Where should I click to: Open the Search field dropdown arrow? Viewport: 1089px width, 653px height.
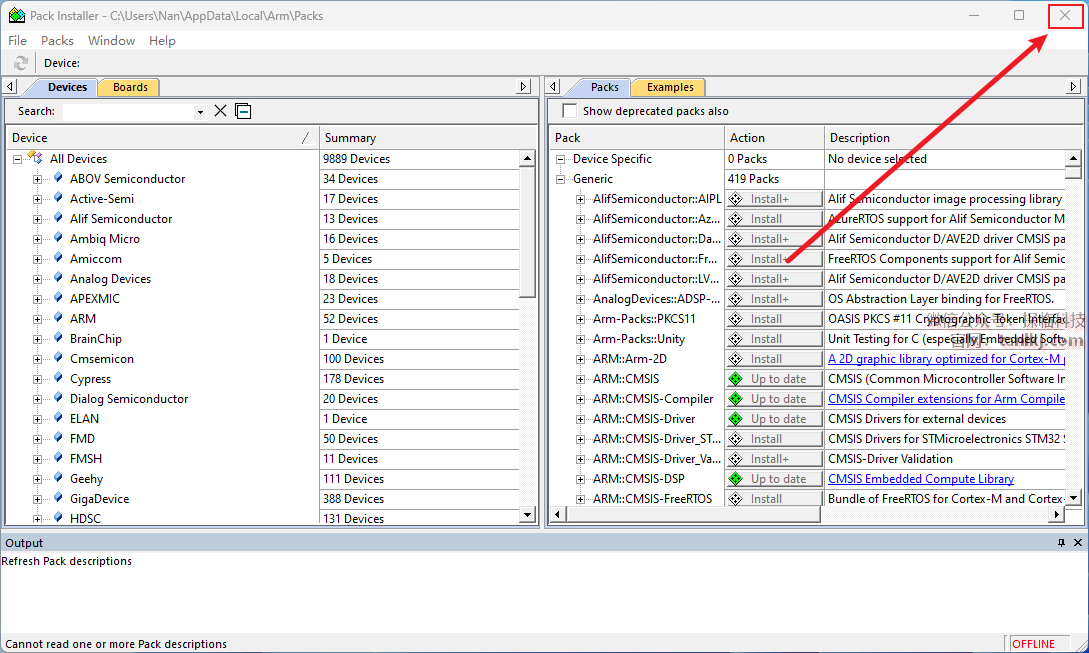200,112
